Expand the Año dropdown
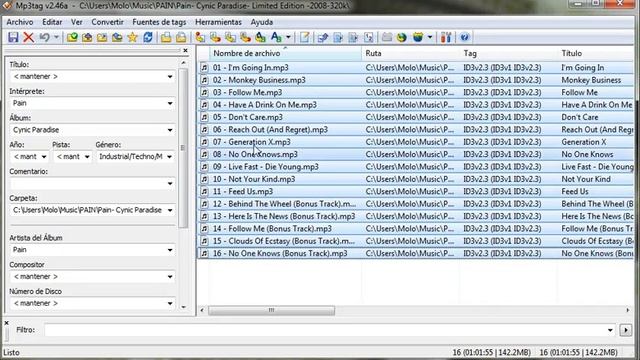Image resolution: width=640 pixels, height=360 pixels. pyautogui.click(x=44, y=157)
